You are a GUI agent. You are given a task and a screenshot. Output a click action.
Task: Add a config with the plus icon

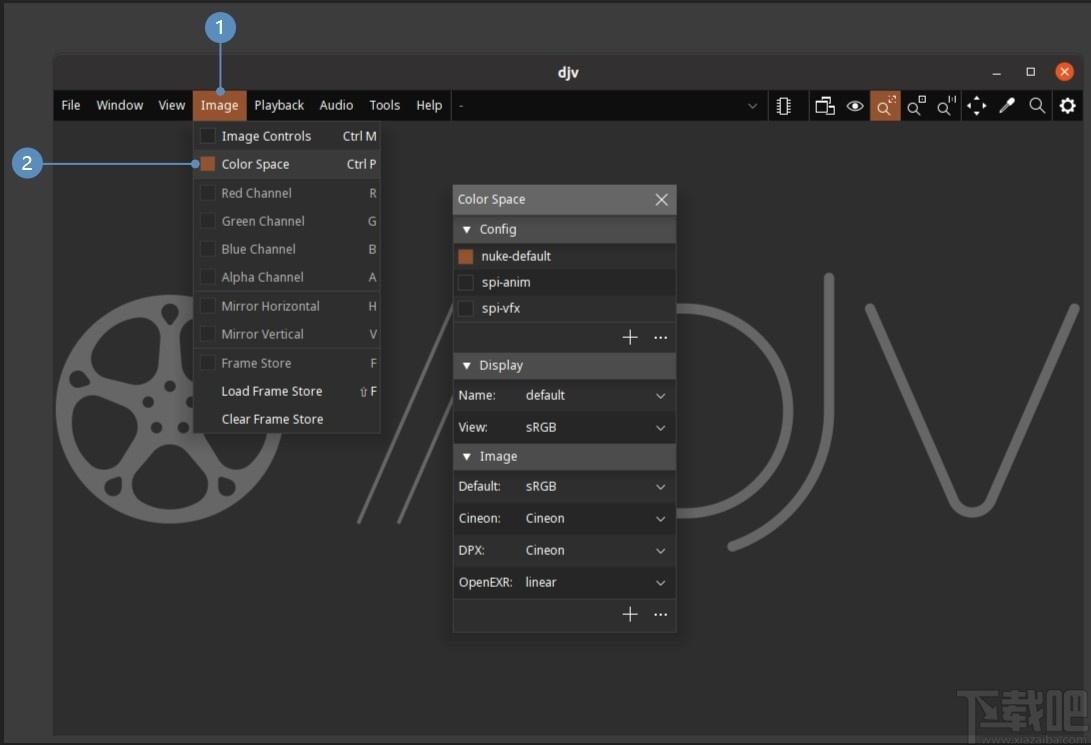point(630,337)
